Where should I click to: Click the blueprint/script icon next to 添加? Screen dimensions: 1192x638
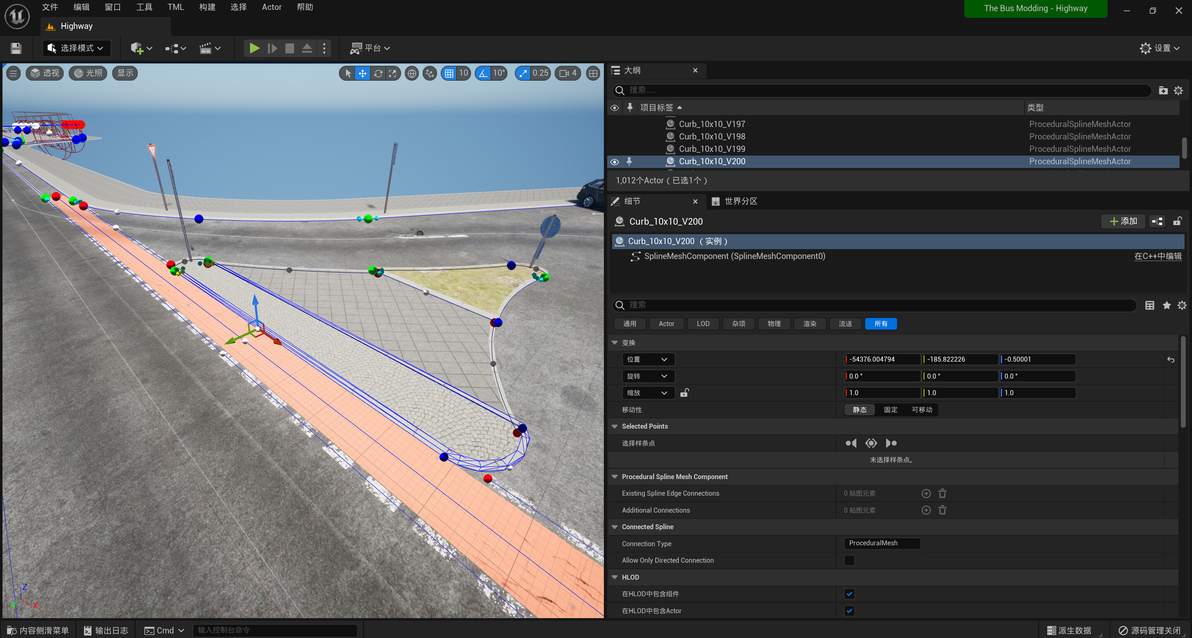pyautogui.click(x=1157, y=221)
